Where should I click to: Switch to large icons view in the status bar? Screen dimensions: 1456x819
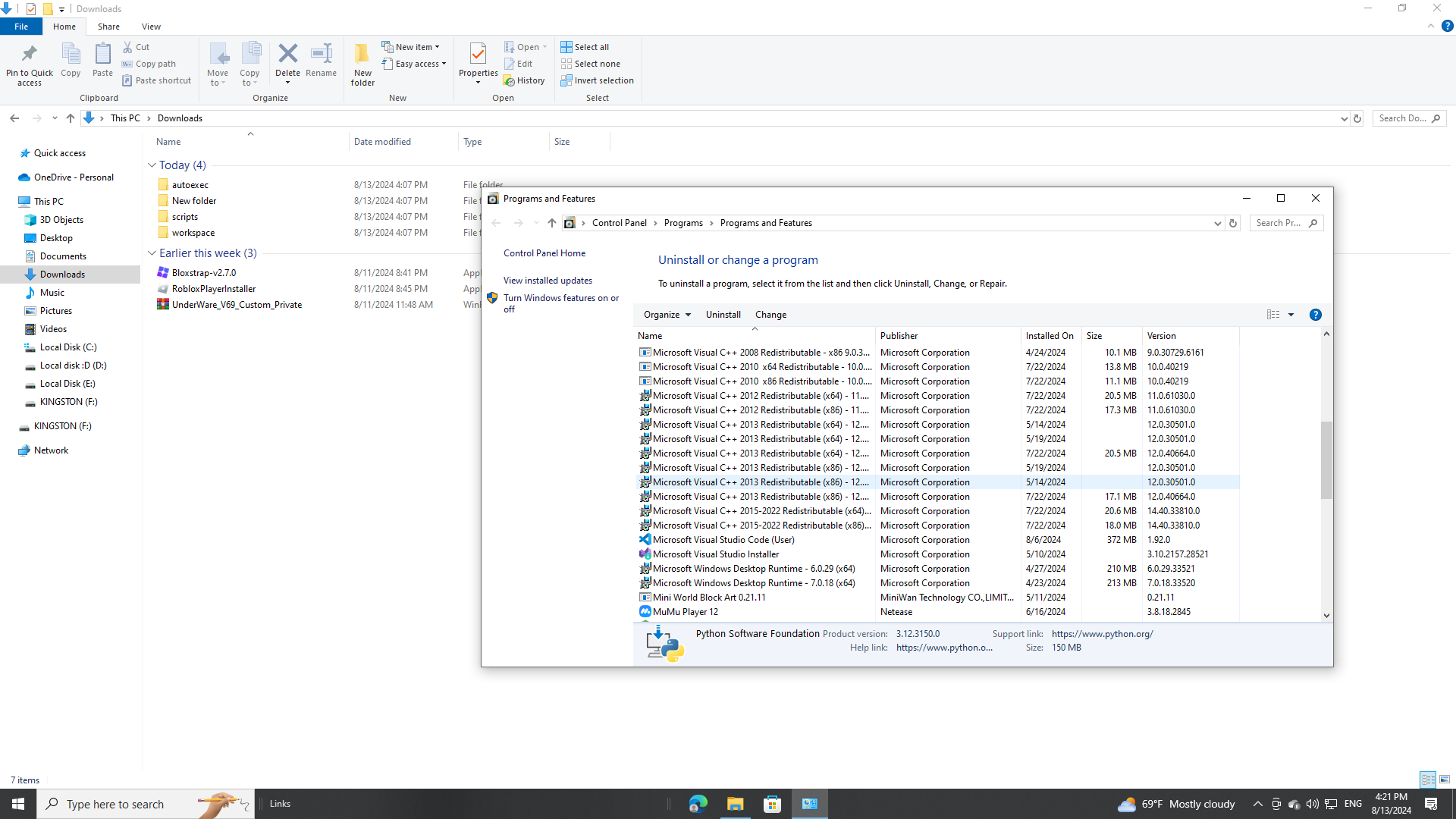coord(1445,780)
